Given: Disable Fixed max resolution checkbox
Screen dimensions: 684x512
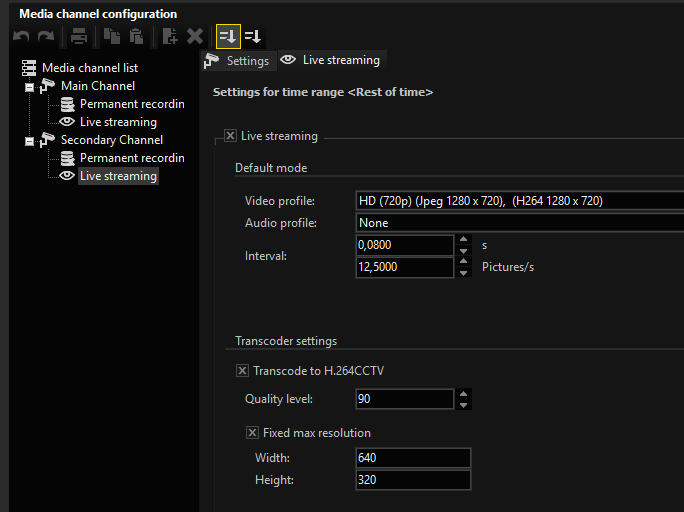Looking at the screenshot, I should point(252,433).
